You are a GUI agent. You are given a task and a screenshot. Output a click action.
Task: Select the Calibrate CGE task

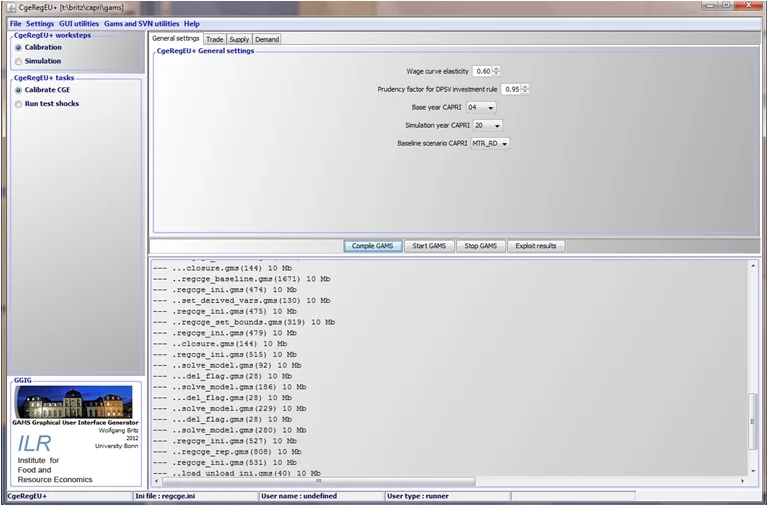point(18,90)
